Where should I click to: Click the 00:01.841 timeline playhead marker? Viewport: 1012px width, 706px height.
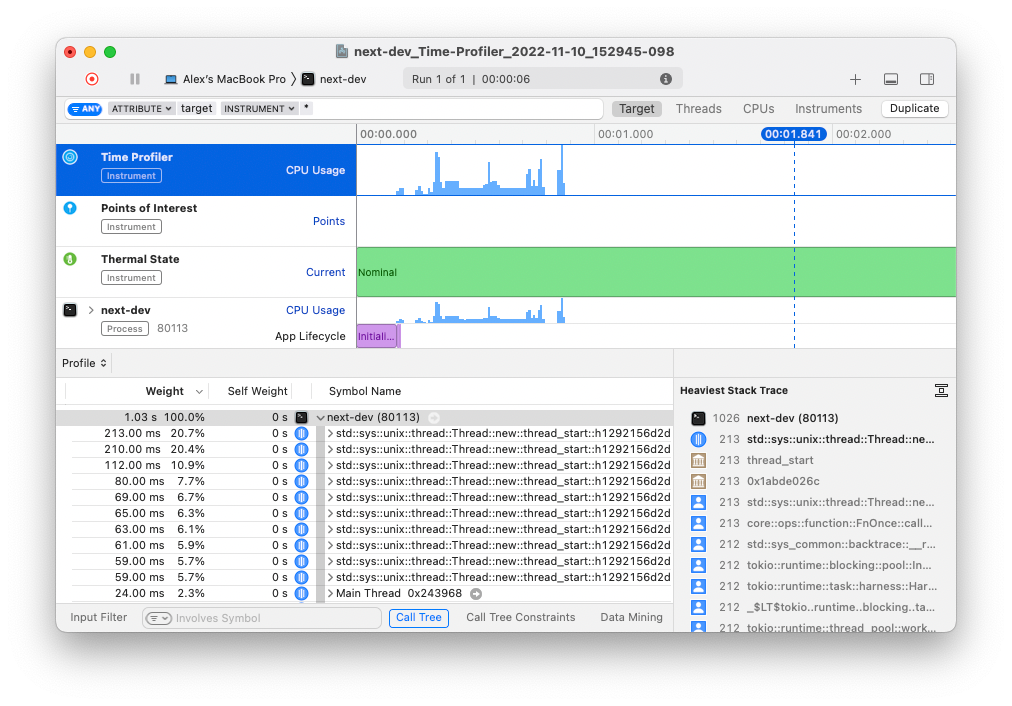click(x=793, y=134)
